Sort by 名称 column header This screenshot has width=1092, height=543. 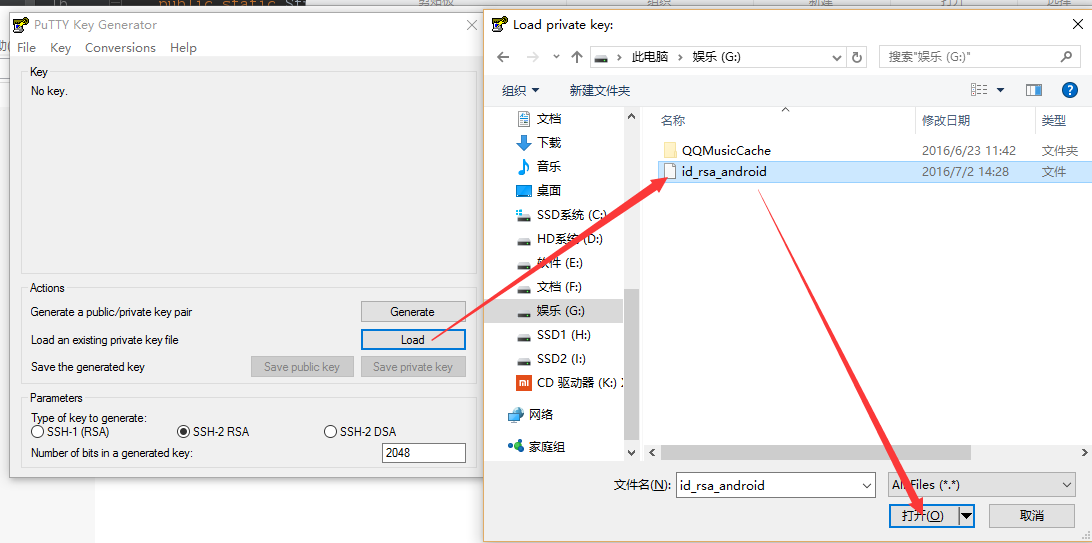point(673,120)
